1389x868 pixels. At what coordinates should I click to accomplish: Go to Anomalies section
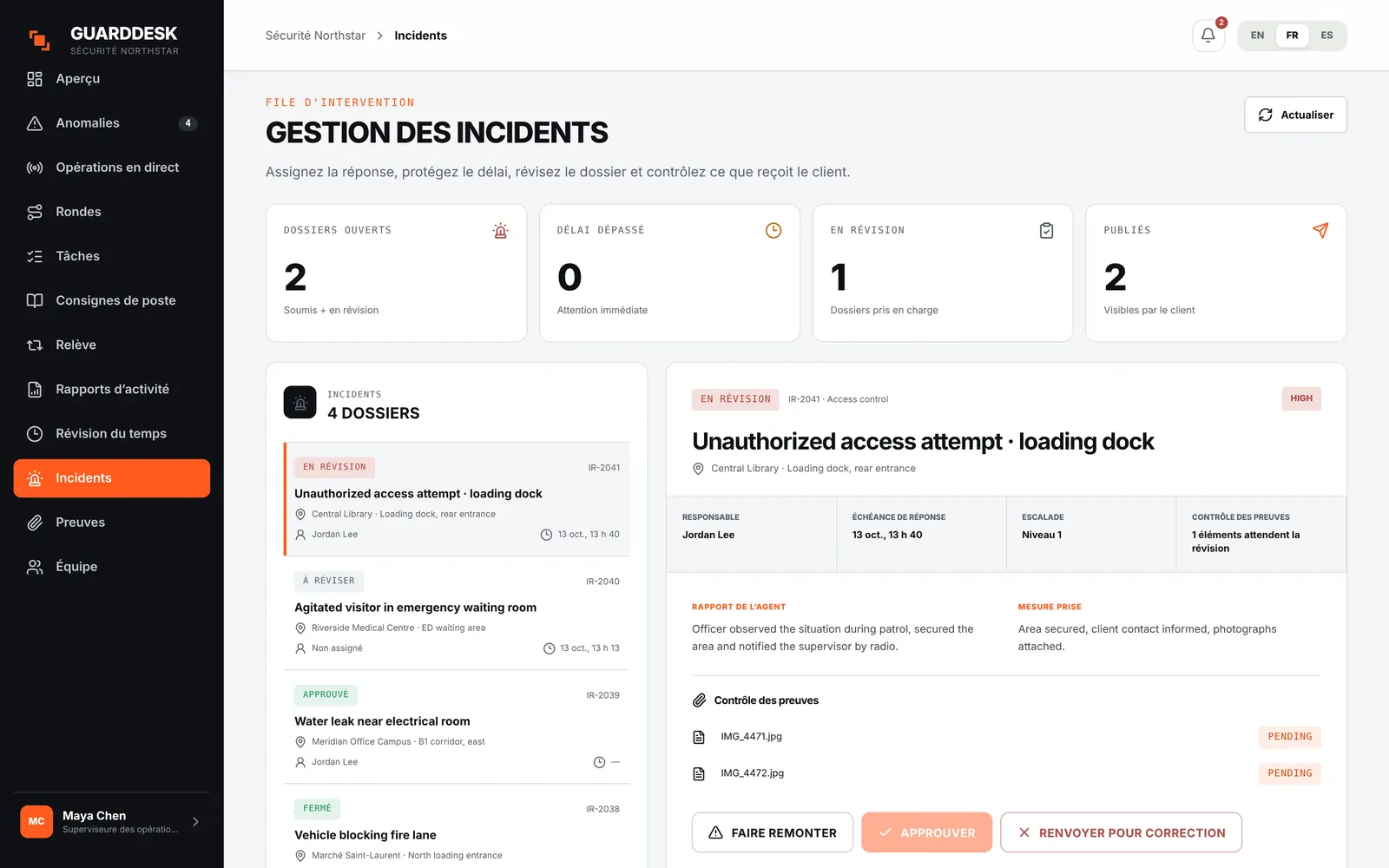click(112, 123)
